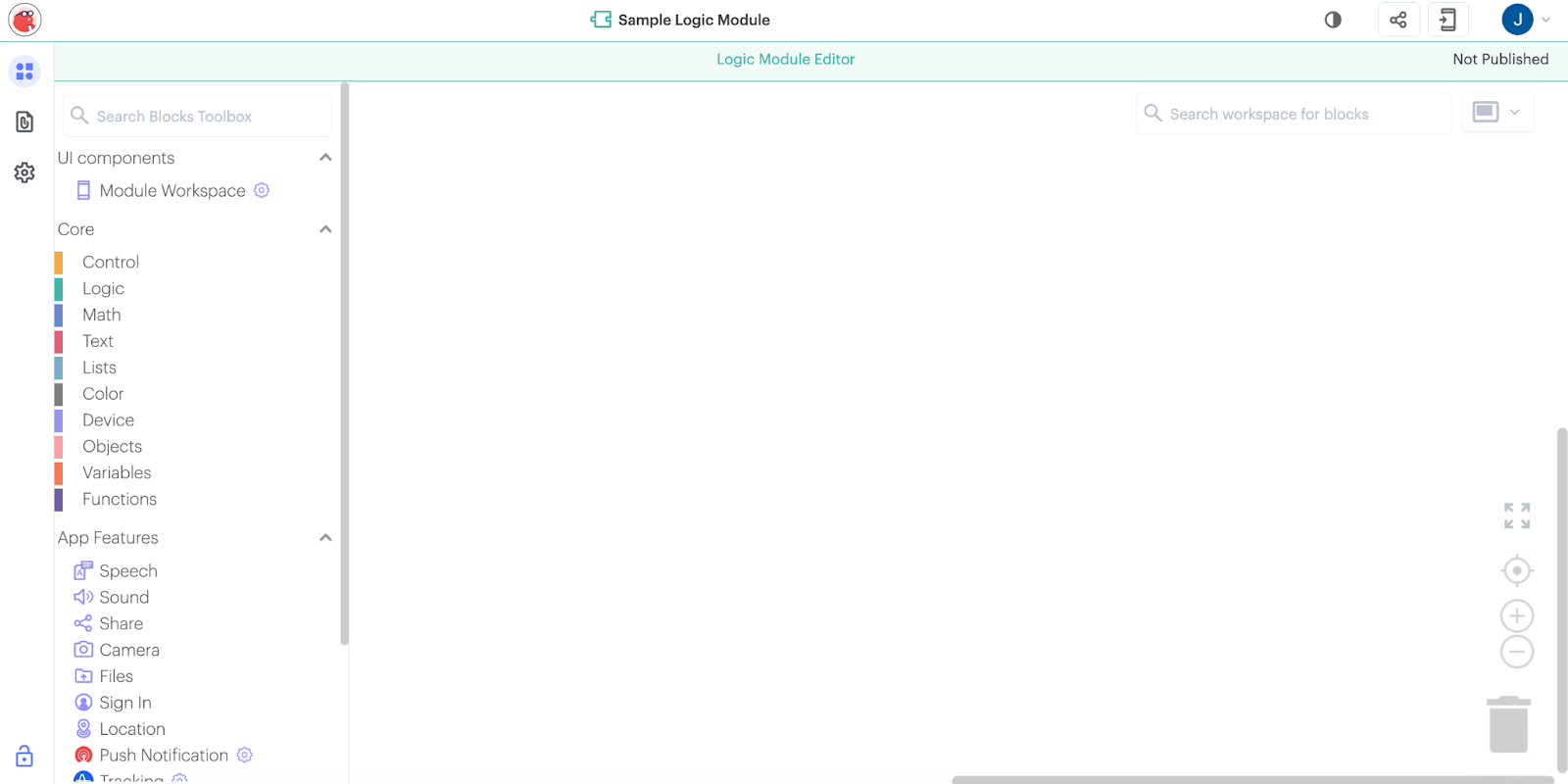The width and height of the screenshot is (1568, 784).
Task: Click the Sample Logic Module title
Action: pos(694,20)
